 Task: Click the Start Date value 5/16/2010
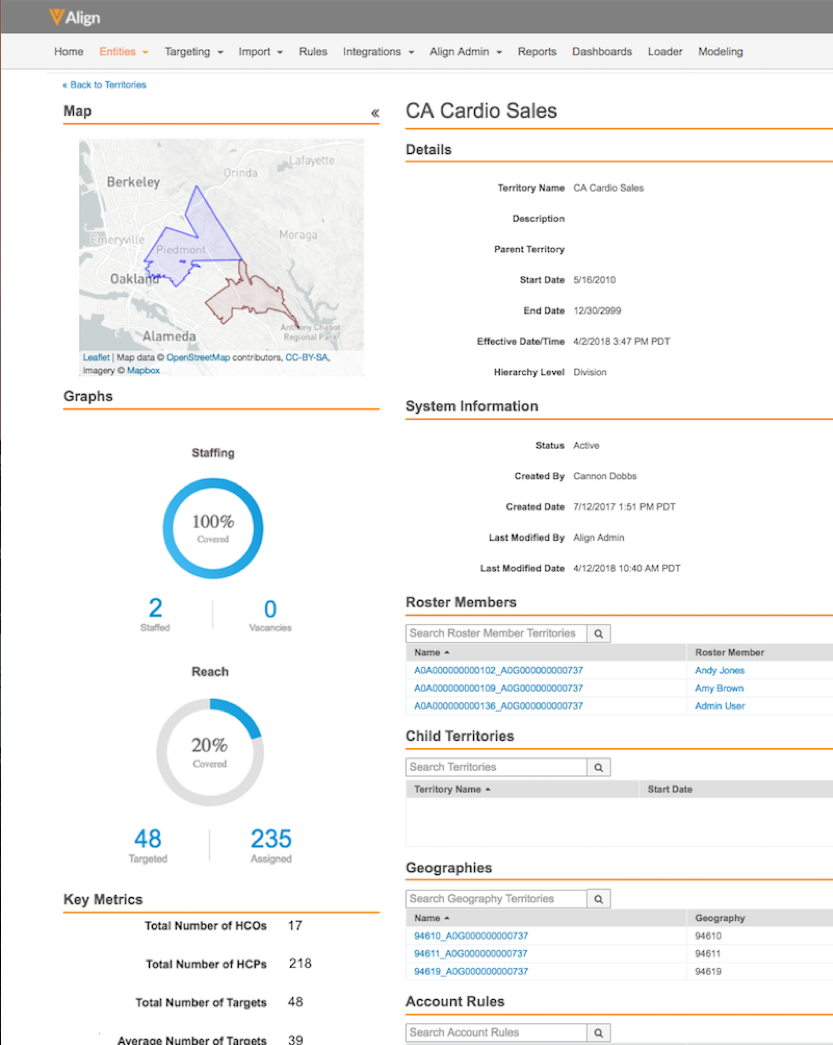tap(594, 280)
